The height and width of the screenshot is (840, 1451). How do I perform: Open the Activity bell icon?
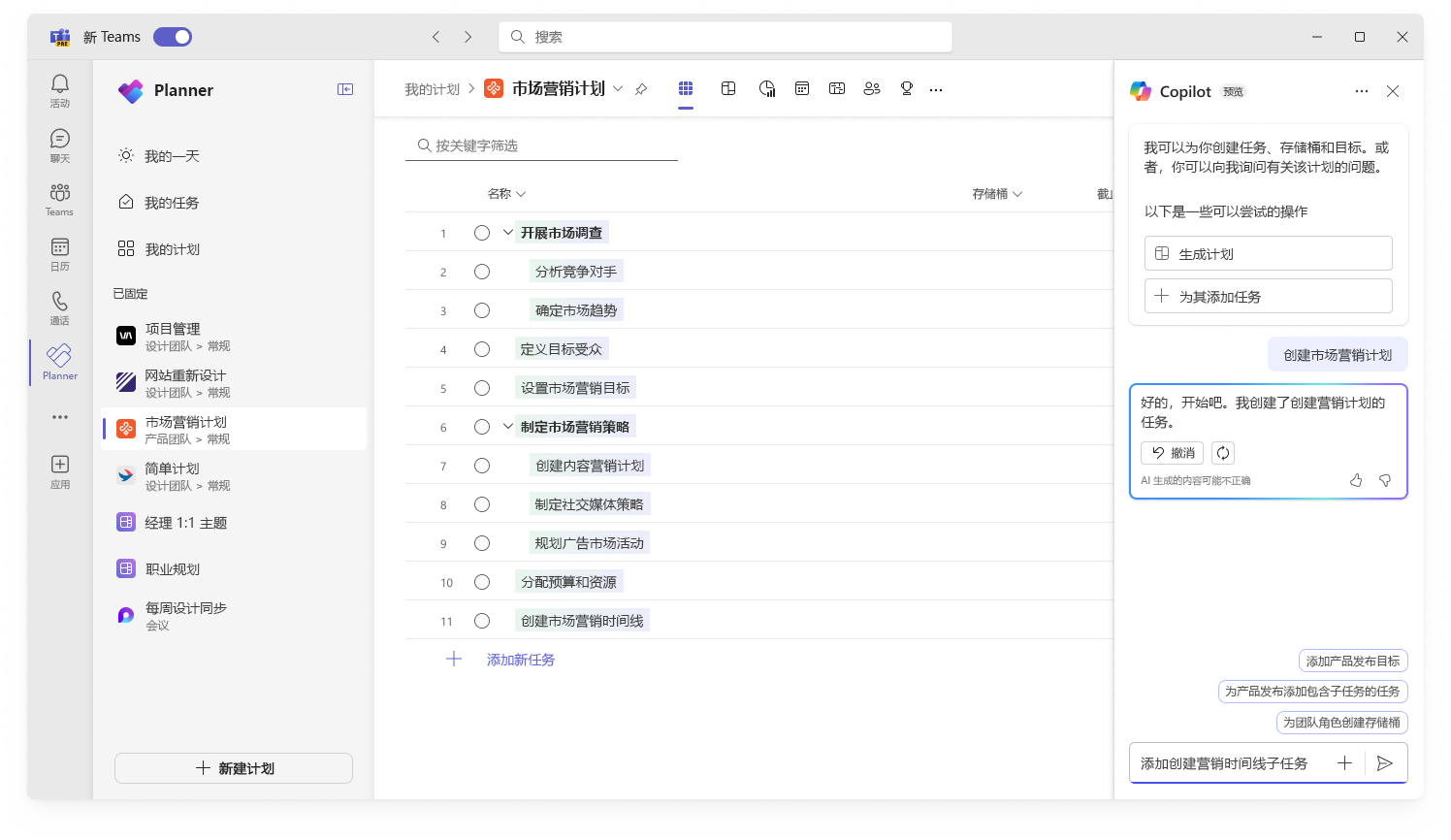pos(60,84)
